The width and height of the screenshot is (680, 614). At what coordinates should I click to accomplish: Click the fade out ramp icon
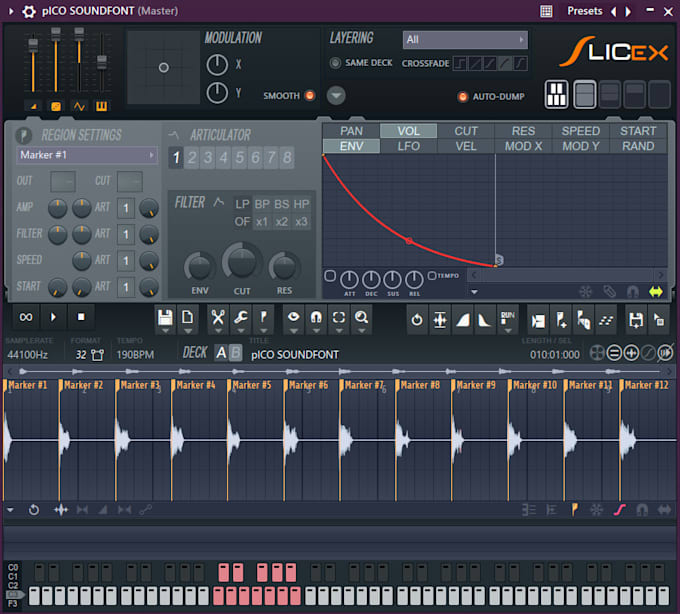tap(484, 320)
